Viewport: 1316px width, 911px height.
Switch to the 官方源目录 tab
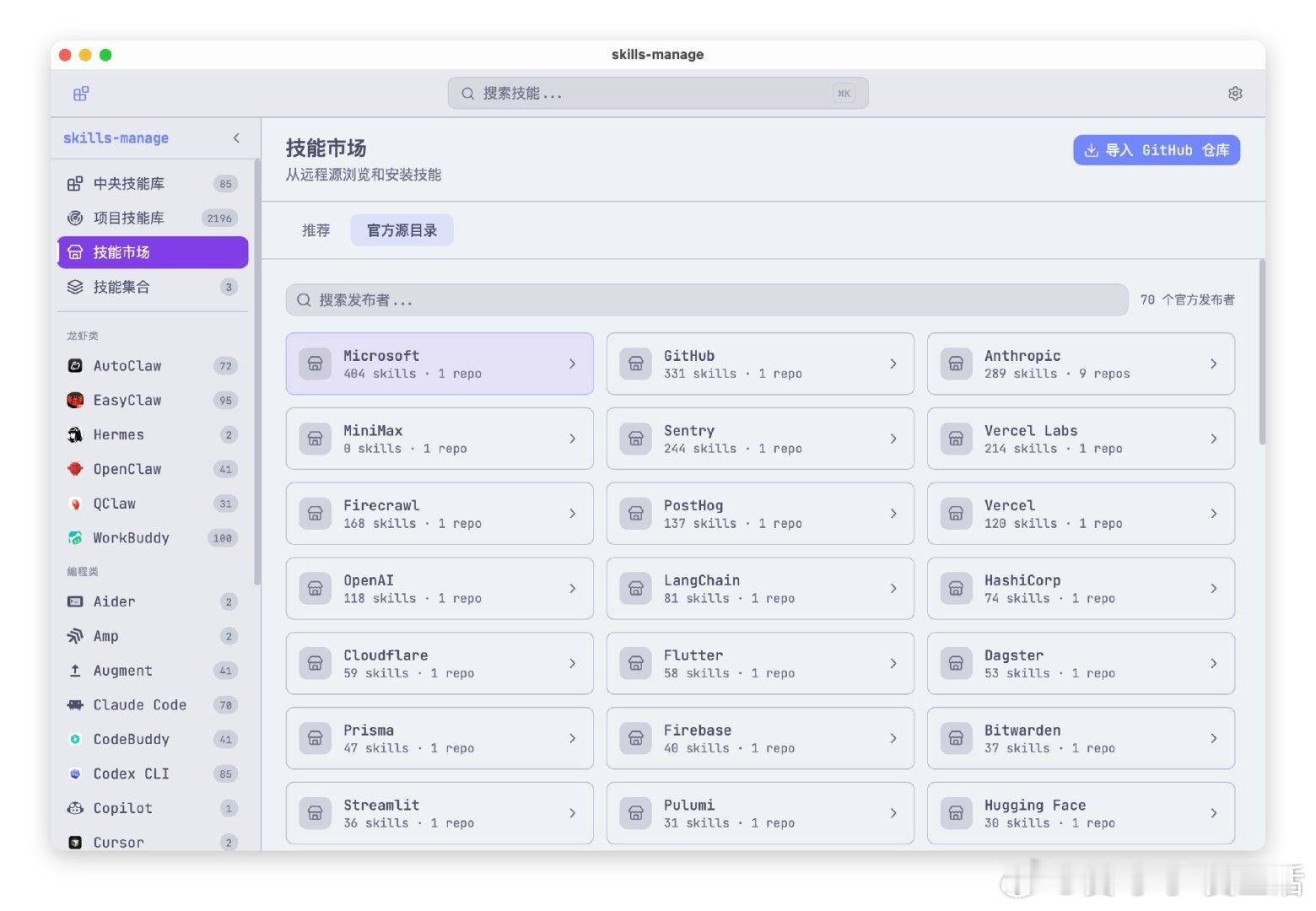[x=402, y=230]
